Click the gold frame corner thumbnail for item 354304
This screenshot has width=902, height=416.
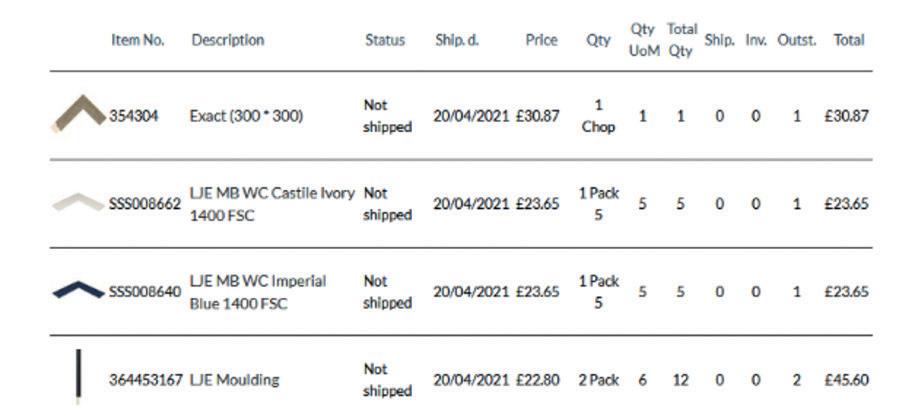(x=79, y=114)
